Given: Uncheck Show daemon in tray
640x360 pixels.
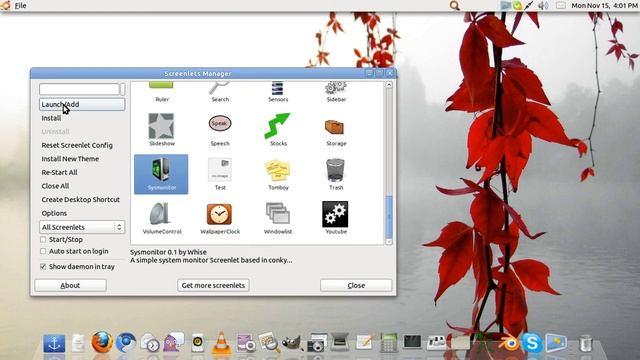Looking at the screenshot, I should [x=43, y=267].
